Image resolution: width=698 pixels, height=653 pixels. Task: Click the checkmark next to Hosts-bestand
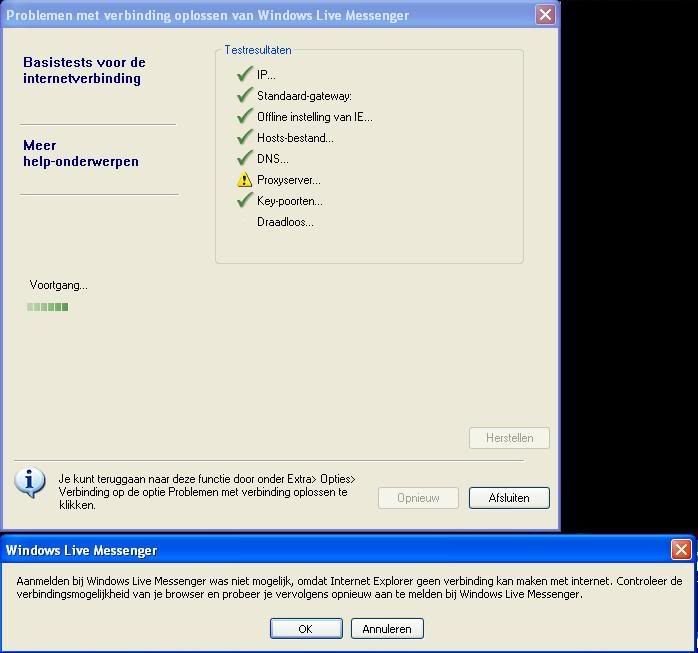click(x=244, y=137)
